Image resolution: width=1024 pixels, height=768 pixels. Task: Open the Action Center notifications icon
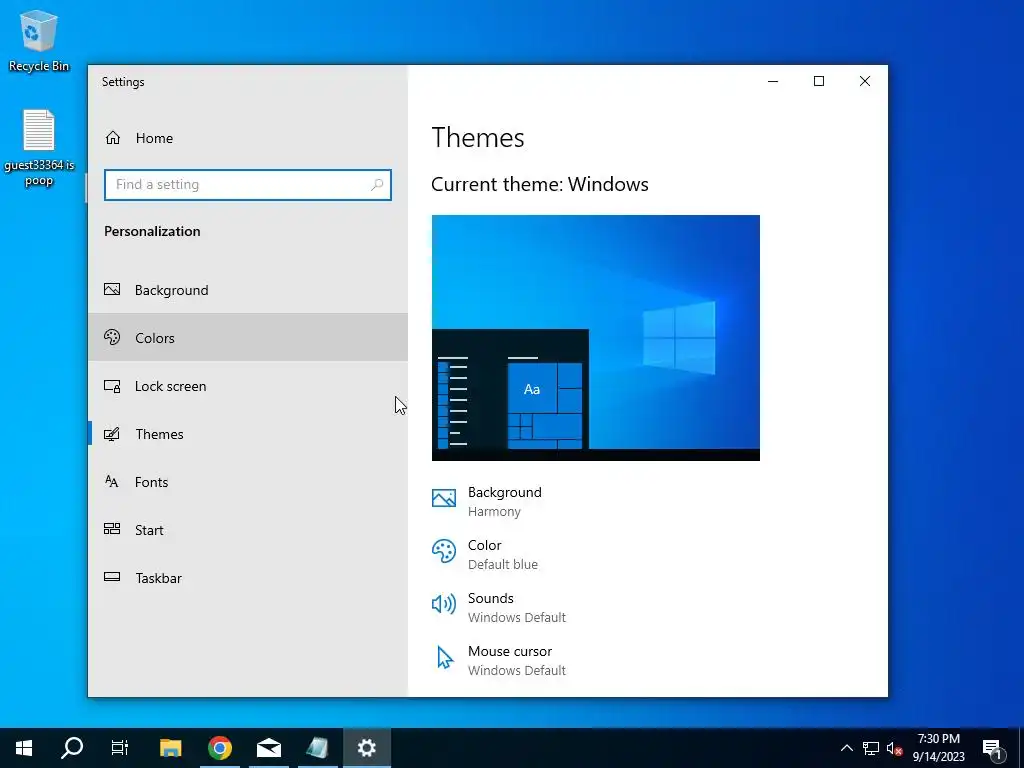point(993,748)
